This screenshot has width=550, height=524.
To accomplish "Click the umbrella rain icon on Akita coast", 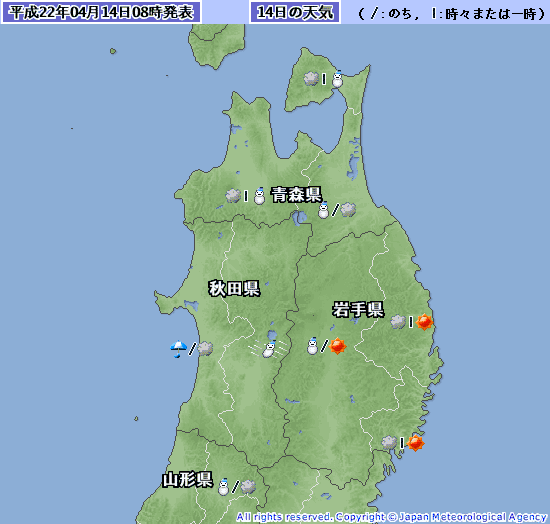I will point(179,349).
